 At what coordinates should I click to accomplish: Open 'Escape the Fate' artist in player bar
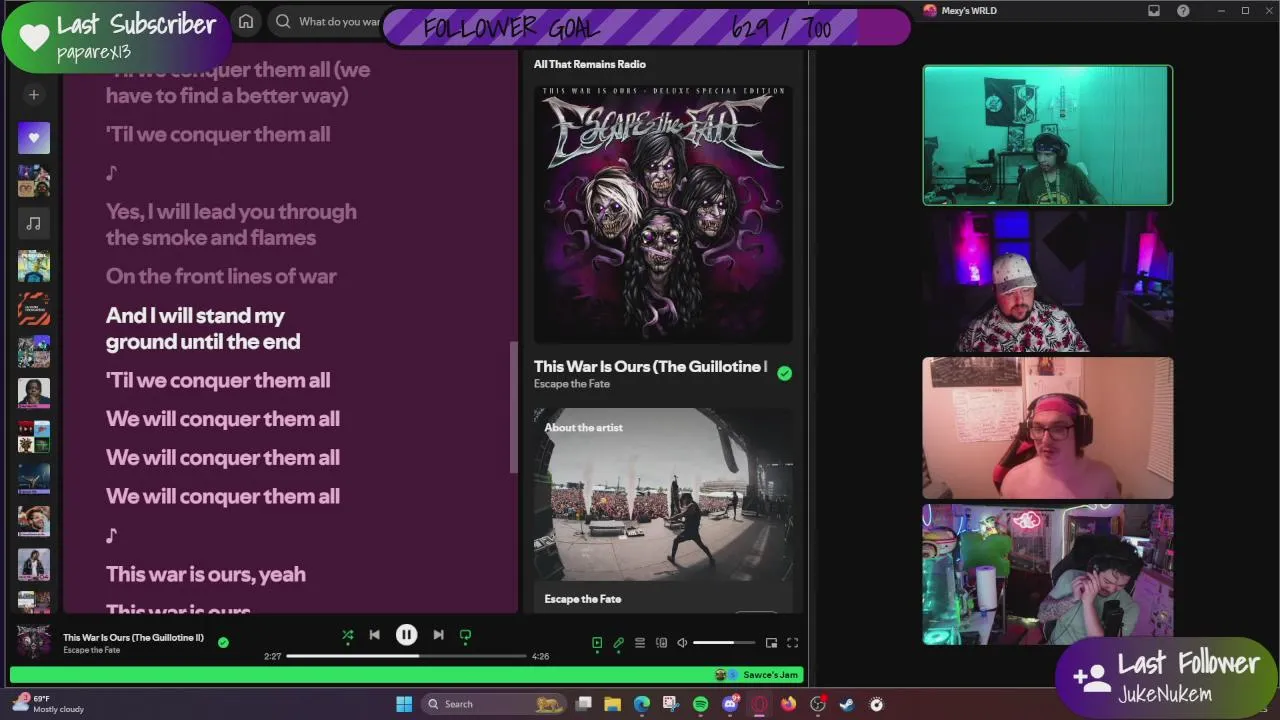[91, 650]
